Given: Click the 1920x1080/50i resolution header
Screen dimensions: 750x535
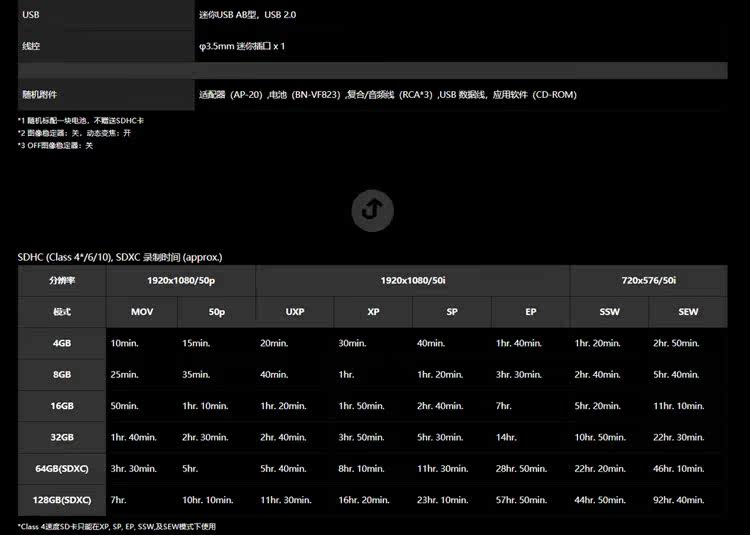Looking at the screenshot, I should pos(413,281).
